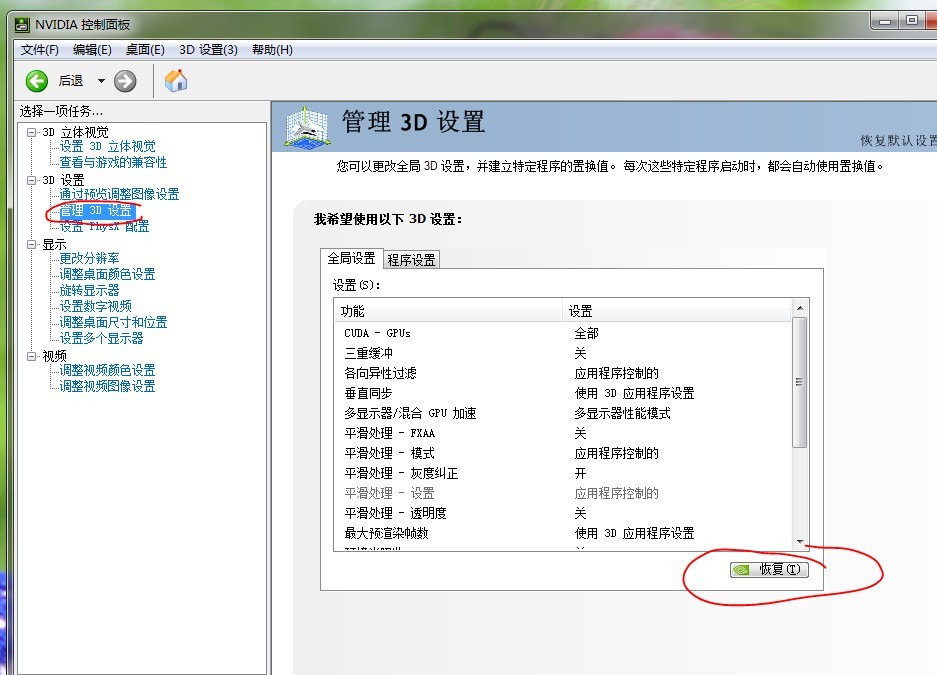This screenshot has height=675, width=937.
Task: Open the 桌面(E) menu
Action: coord(145,50)
